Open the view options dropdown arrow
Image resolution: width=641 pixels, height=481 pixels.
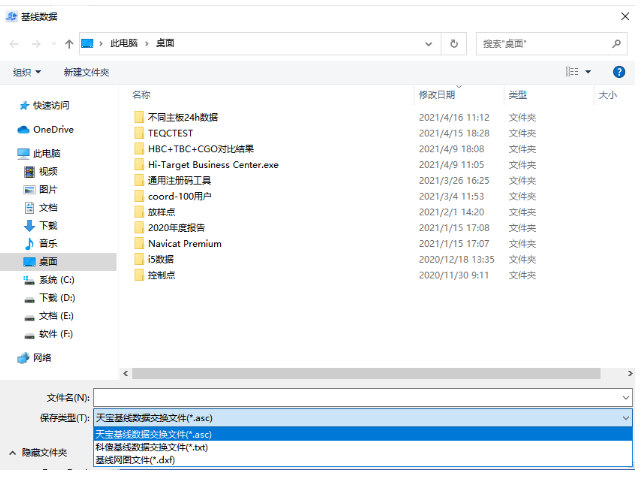(588, 72)
